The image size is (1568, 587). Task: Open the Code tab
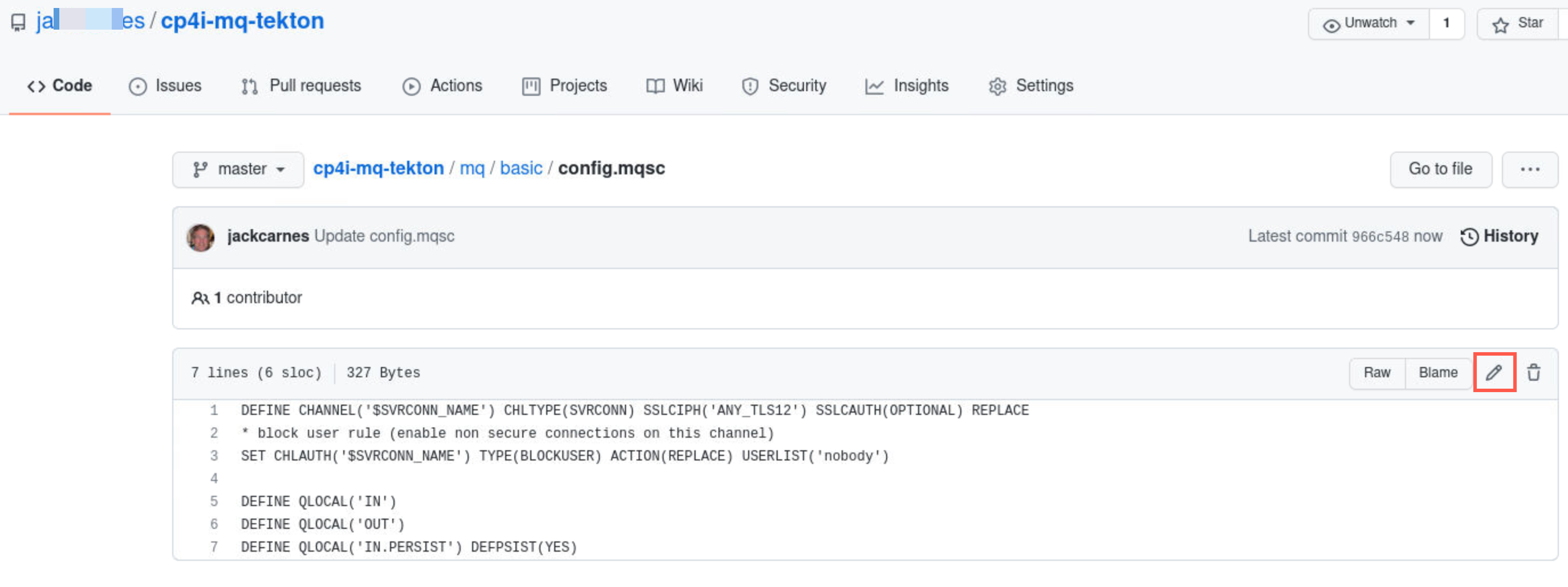tap(60, 85)
